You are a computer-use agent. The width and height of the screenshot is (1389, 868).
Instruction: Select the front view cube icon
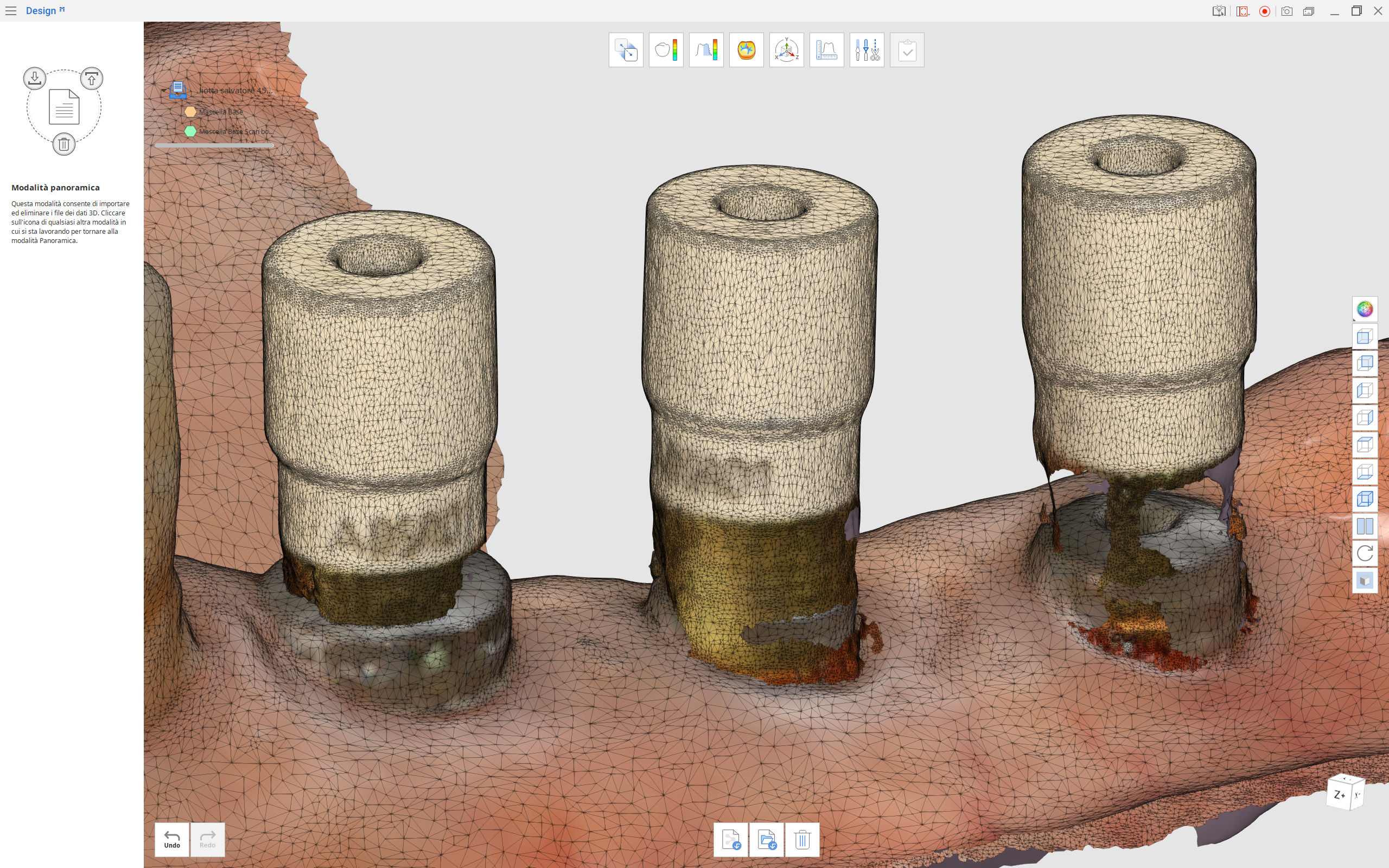[x=1365, y=336]
